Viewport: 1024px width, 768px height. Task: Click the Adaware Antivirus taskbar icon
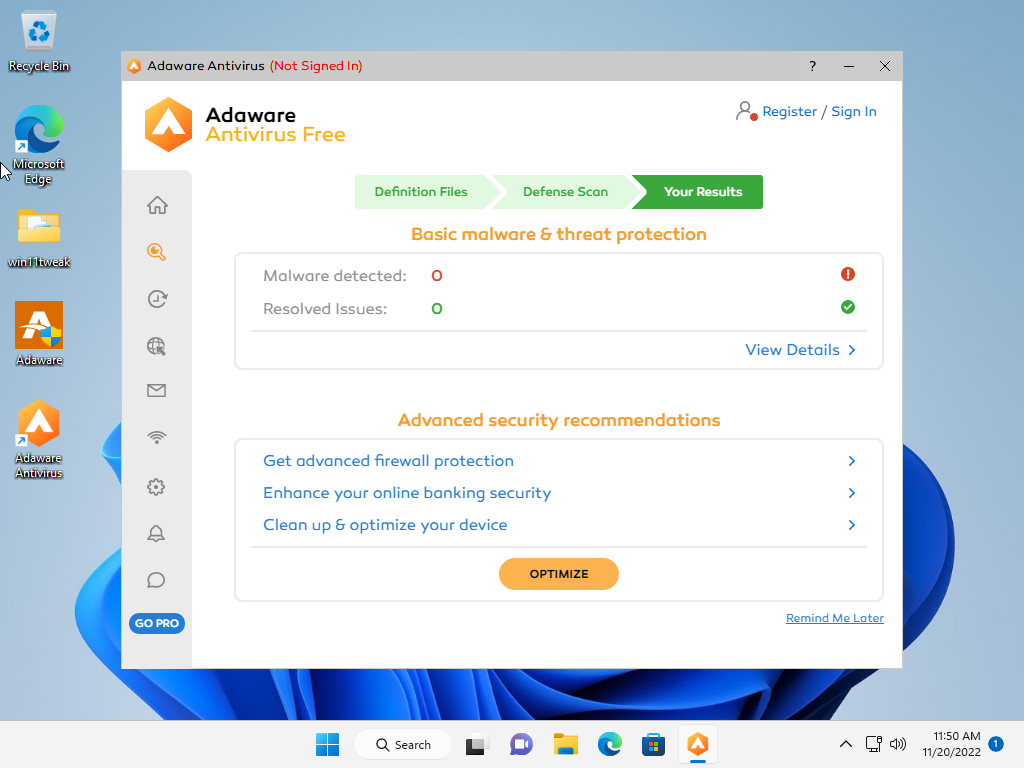coord(697,744)
